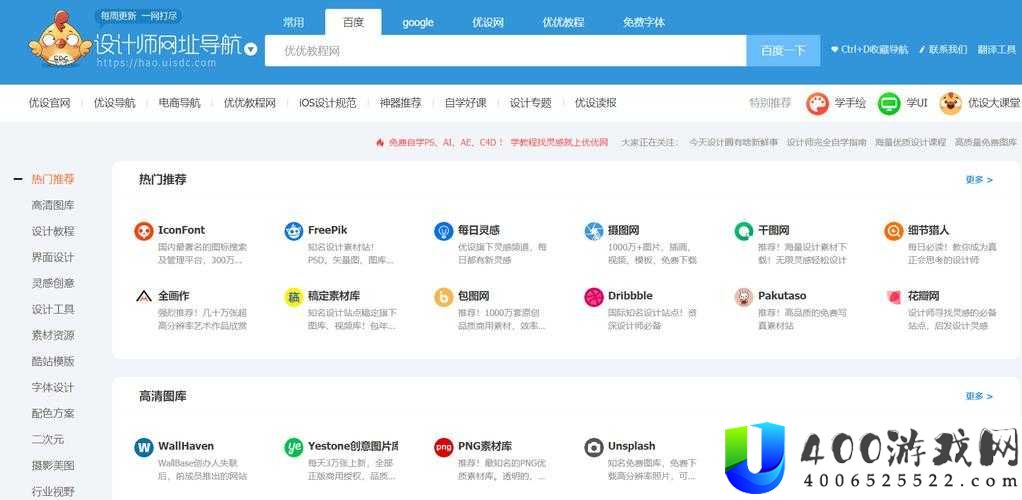Select the 百度 search tab

click(x=353, y=22)
